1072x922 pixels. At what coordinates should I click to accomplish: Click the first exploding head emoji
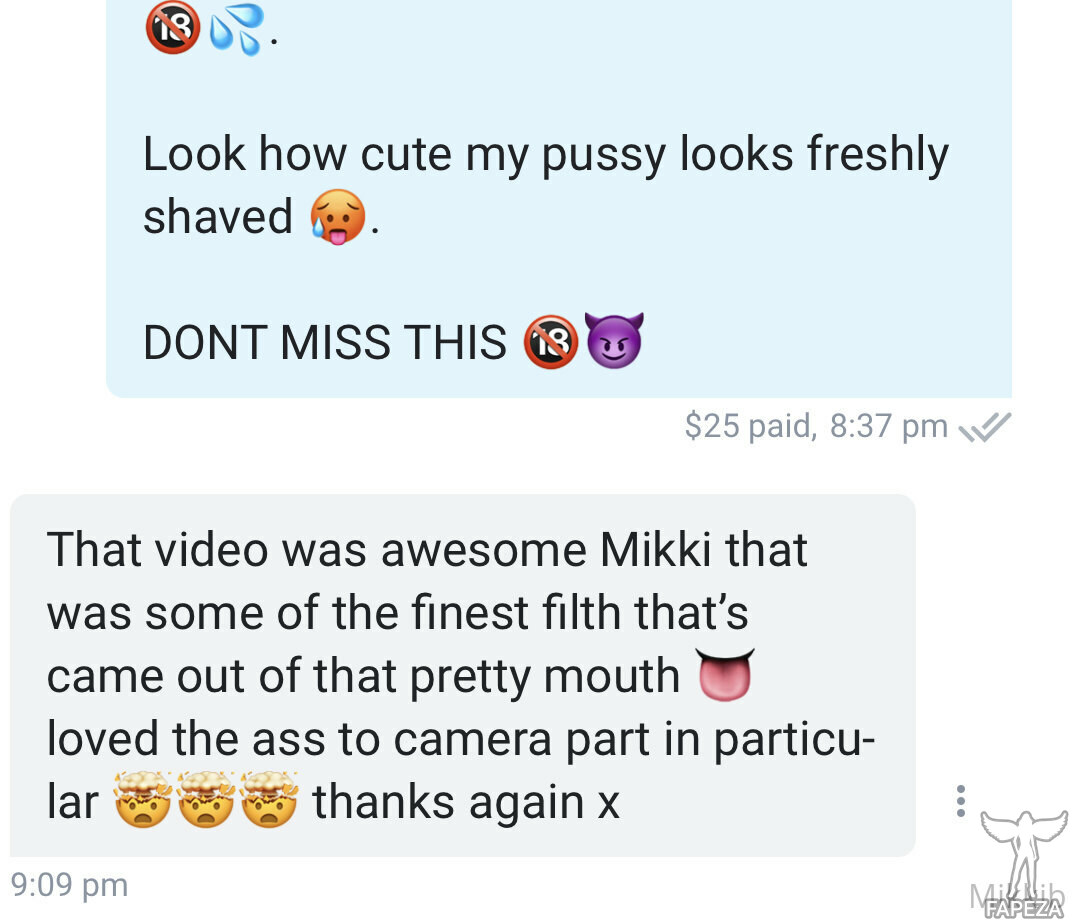[x=142, y=800]
